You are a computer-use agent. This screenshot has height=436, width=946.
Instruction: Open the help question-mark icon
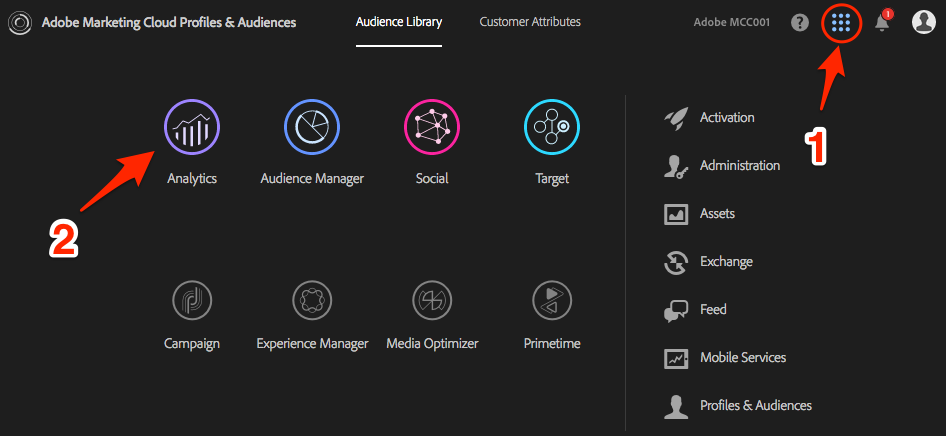pyautogui.click(x=800, y=23)
